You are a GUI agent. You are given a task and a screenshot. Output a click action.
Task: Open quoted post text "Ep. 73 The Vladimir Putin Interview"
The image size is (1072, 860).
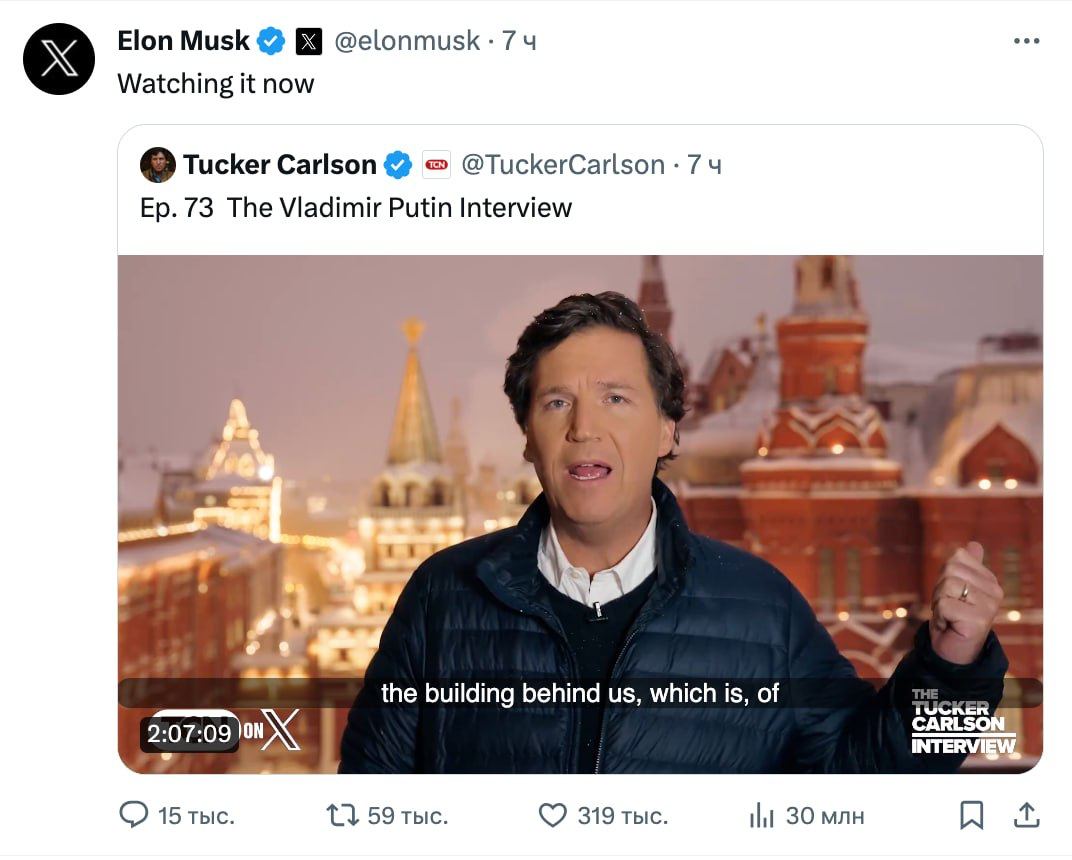tap(355, 207)
